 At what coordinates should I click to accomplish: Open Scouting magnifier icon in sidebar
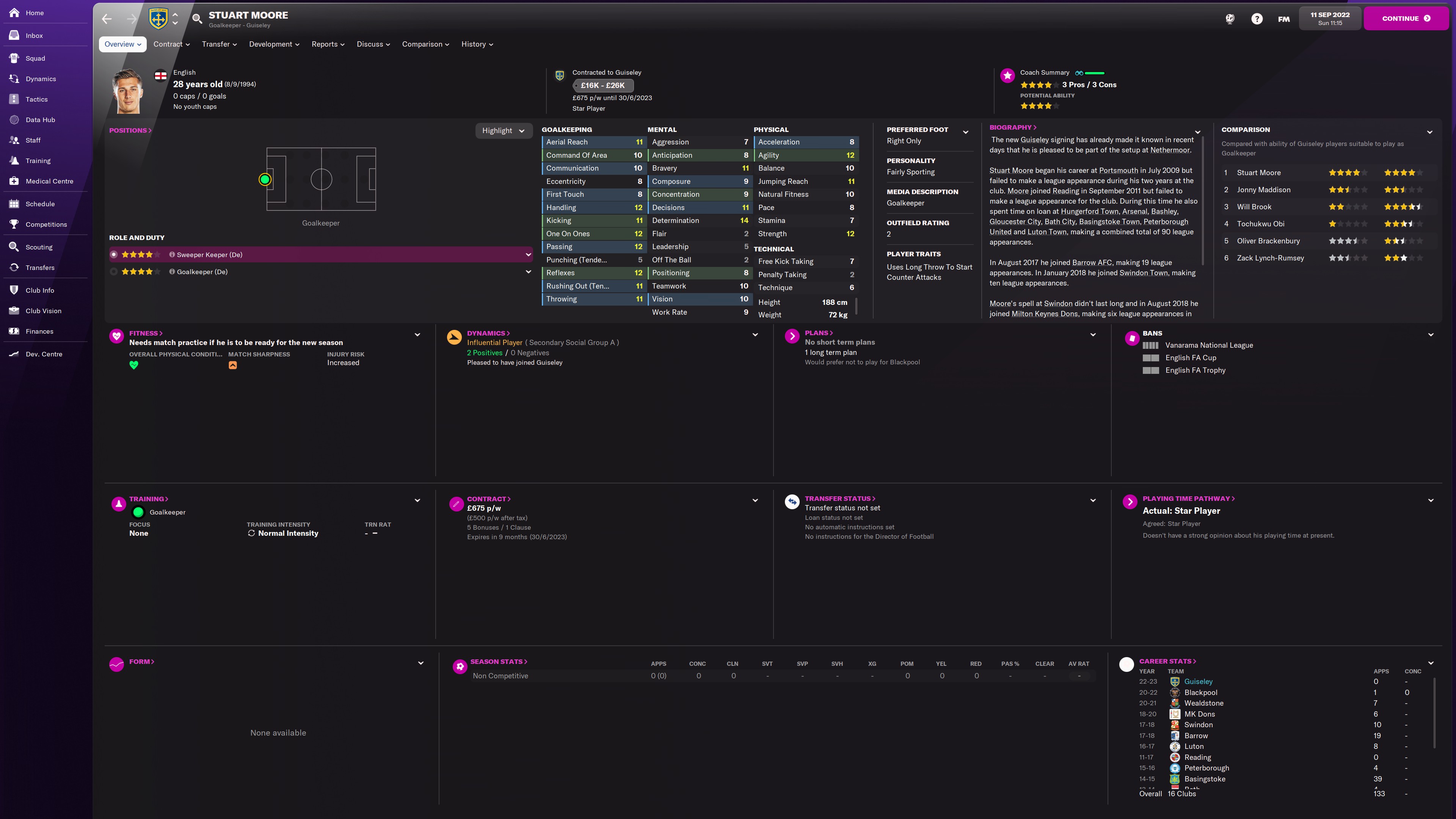pos(15,247)
